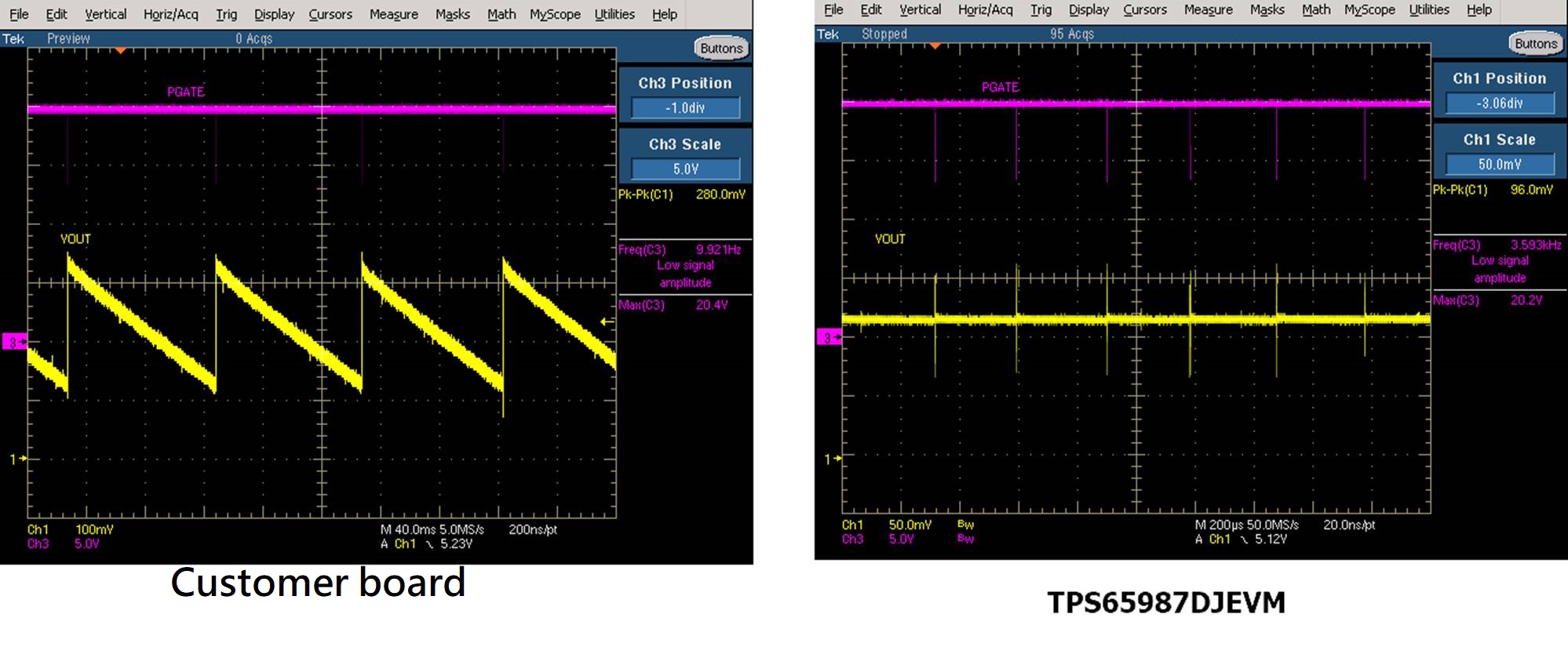This screenshot has height=647, width=1568.
Task: Click Max(C3) 20.4V measurement readout
Action: tap(673, 305)
